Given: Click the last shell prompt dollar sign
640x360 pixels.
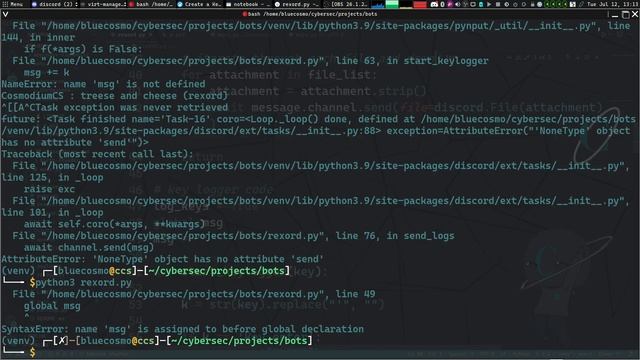Looking at the screenshot, I should [x=33, y=352].
